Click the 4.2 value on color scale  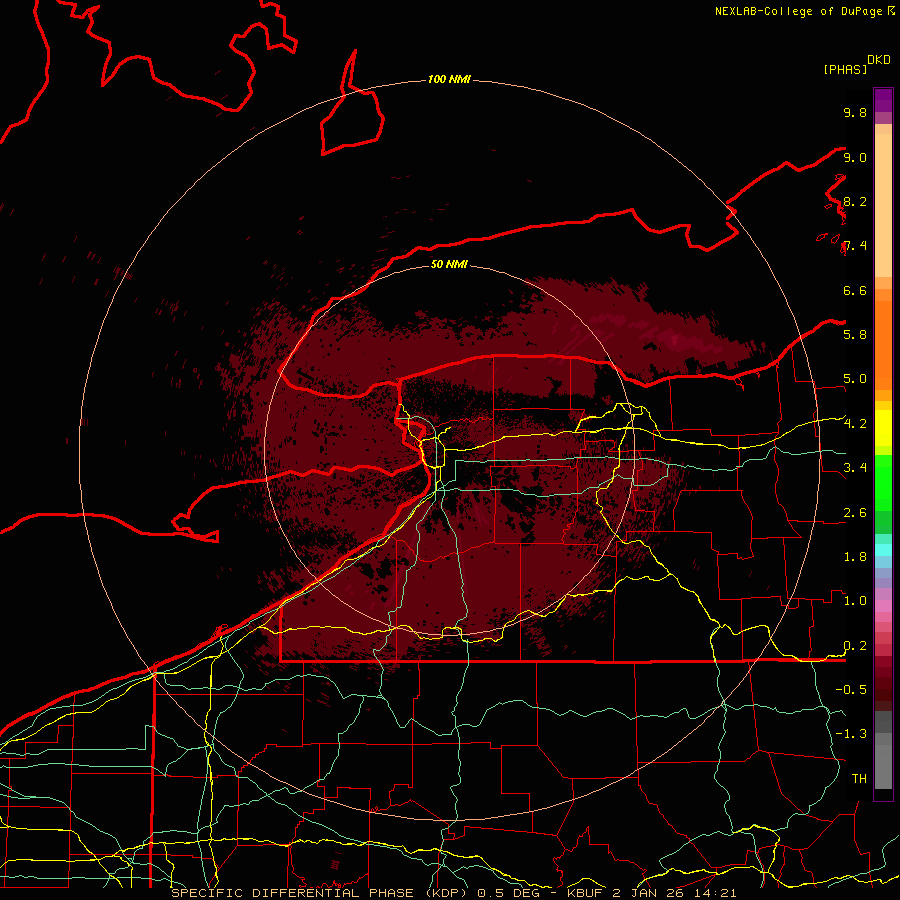(855, 424)
